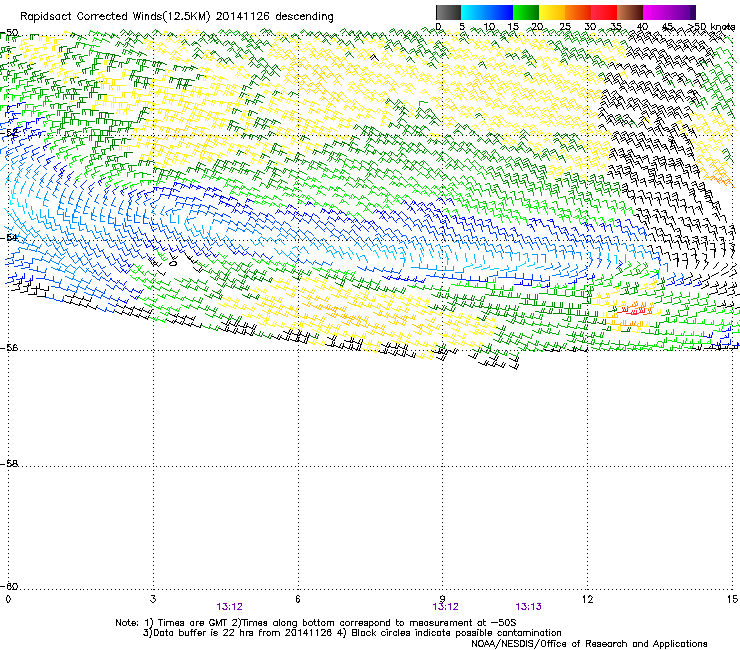
Task: Click the gray 0-5 knots legend swatch
Action: pyautogui.click(x=448, y=12)
